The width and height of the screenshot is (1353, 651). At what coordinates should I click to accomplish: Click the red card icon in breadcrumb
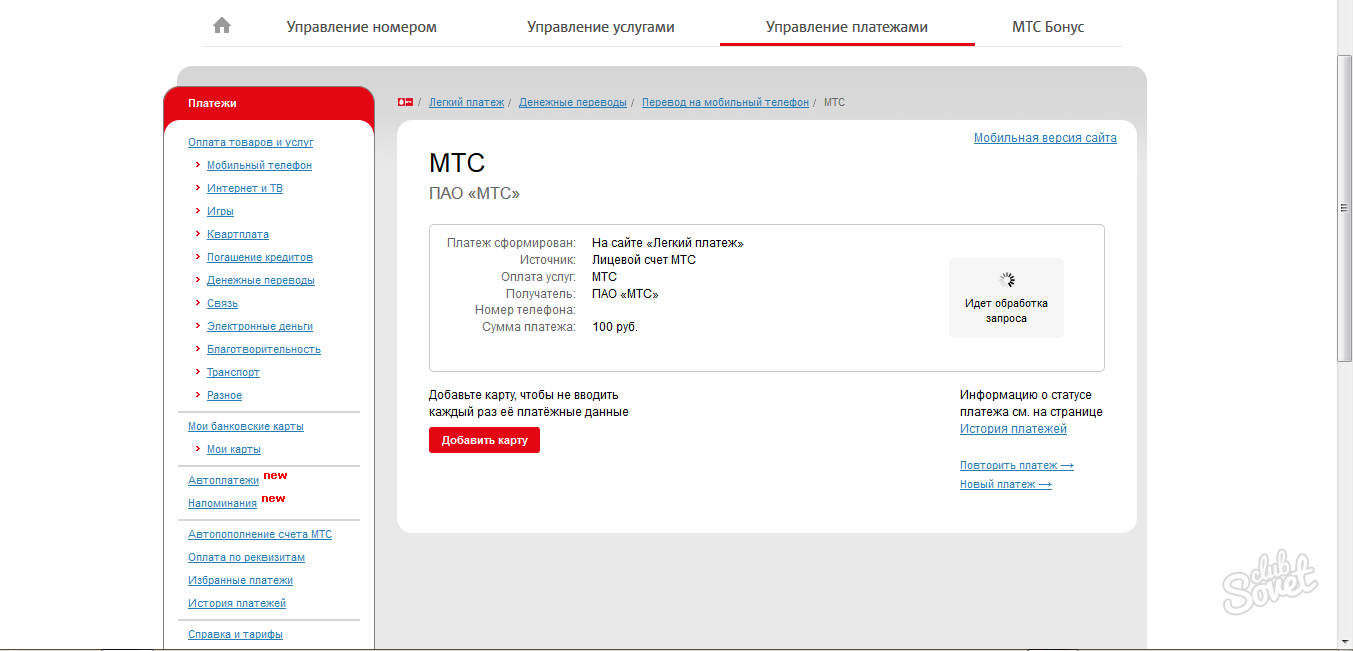(405, 102)
